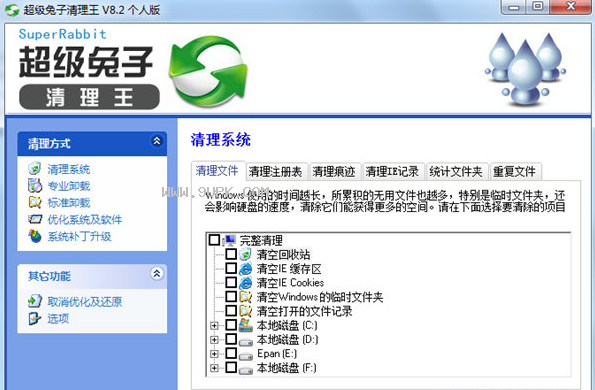The height and width of the screenshot is (390, 595).
Task: Enable the 清空回收站 checkbox
Action: 231,254
